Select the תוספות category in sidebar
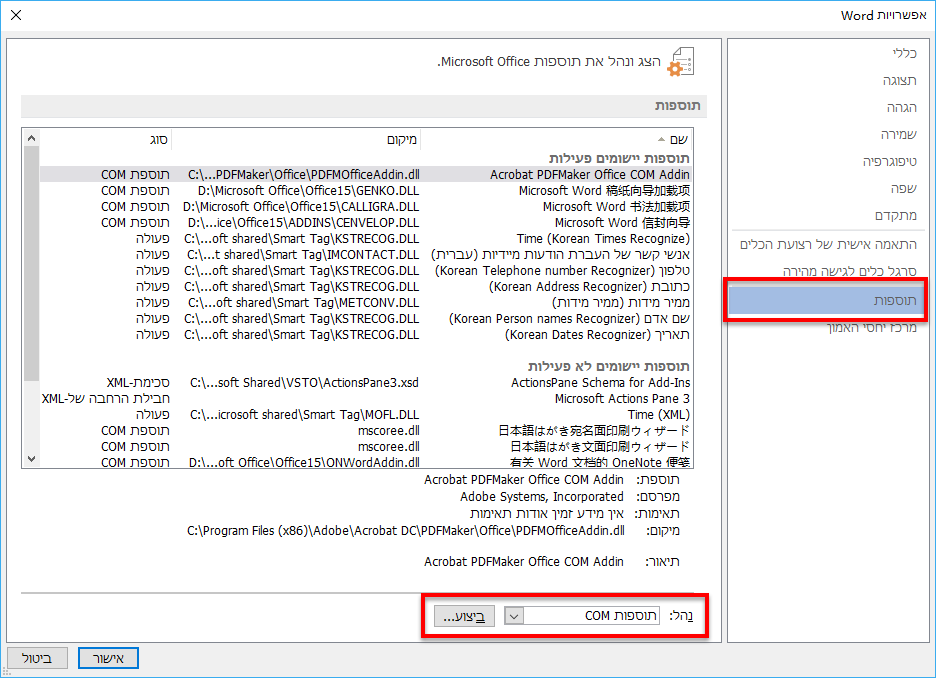The image size is (936, 678). [x=826, y=300]
